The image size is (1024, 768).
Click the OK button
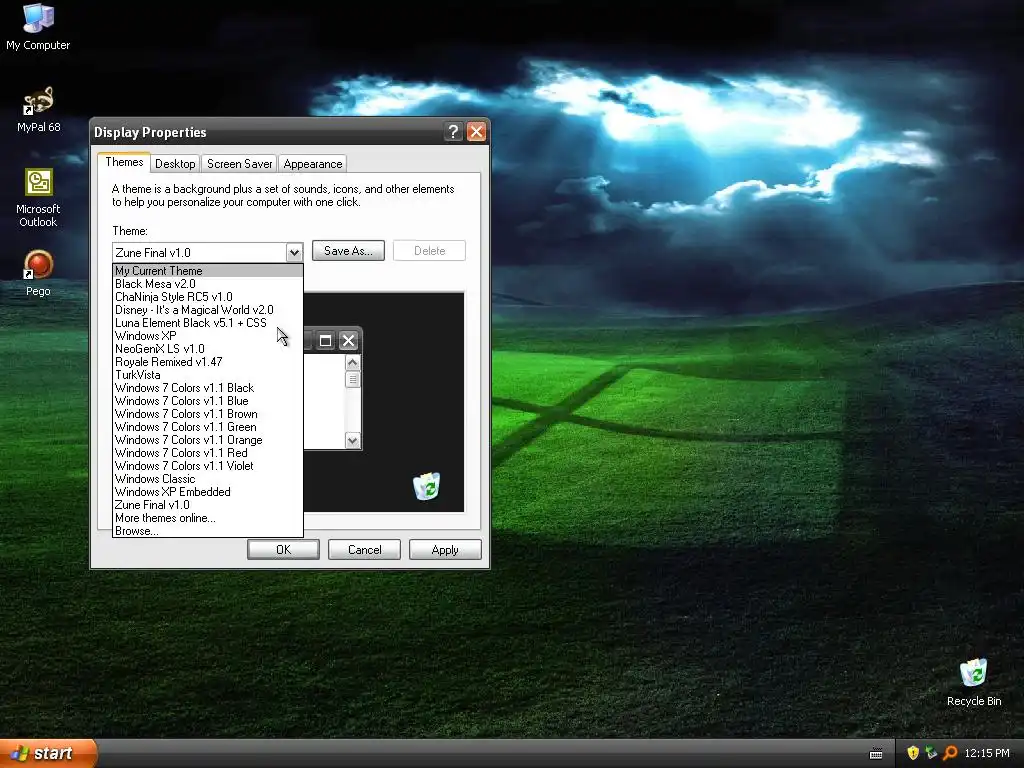coord(283,550)
